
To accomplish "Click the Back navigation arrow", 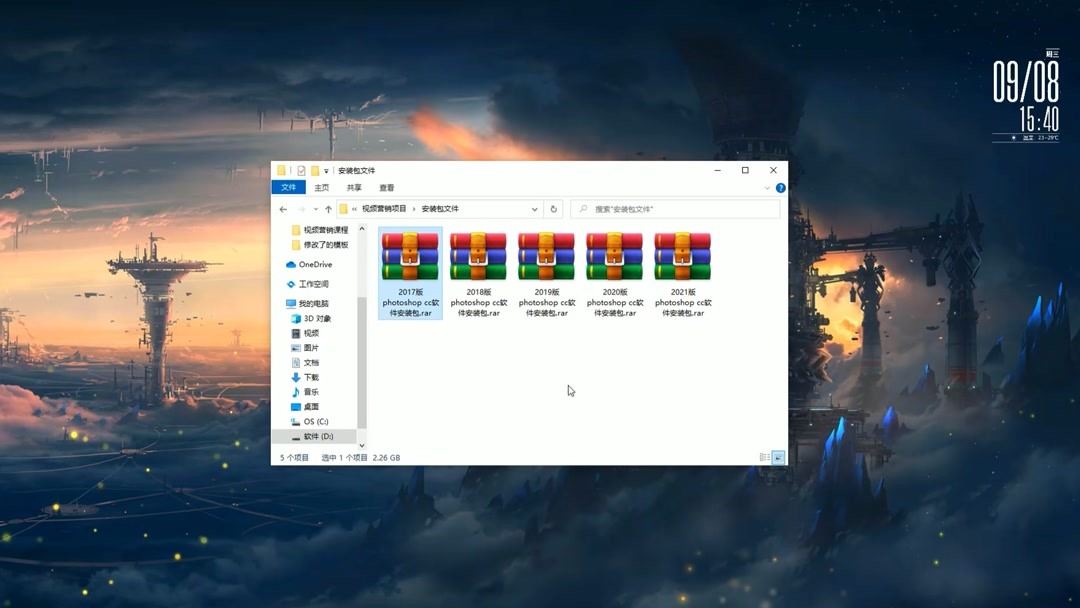I will tap(283, 208).
